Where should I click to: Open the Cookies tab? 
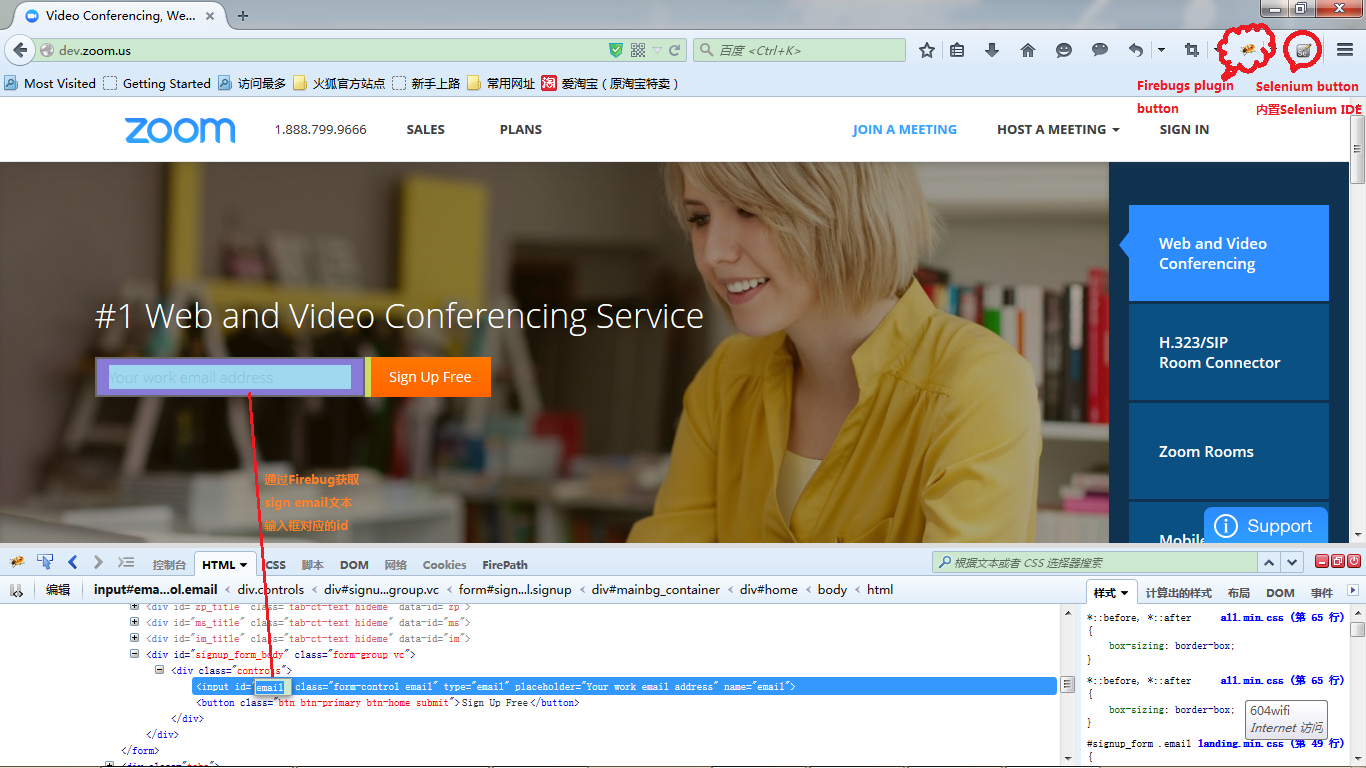(444, 565)
